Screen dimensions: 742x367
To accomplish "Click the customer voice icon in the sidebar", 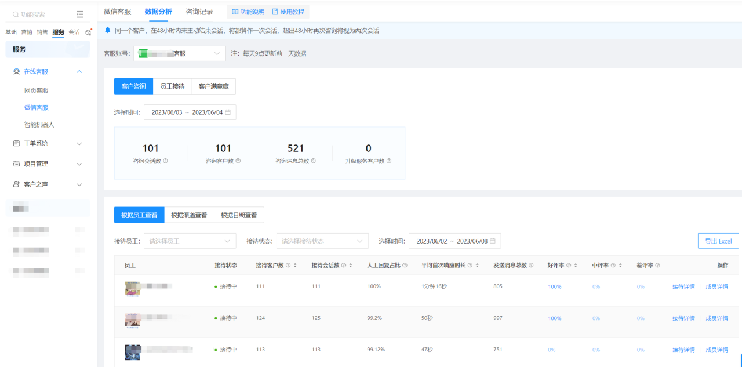I will point(16,184).
